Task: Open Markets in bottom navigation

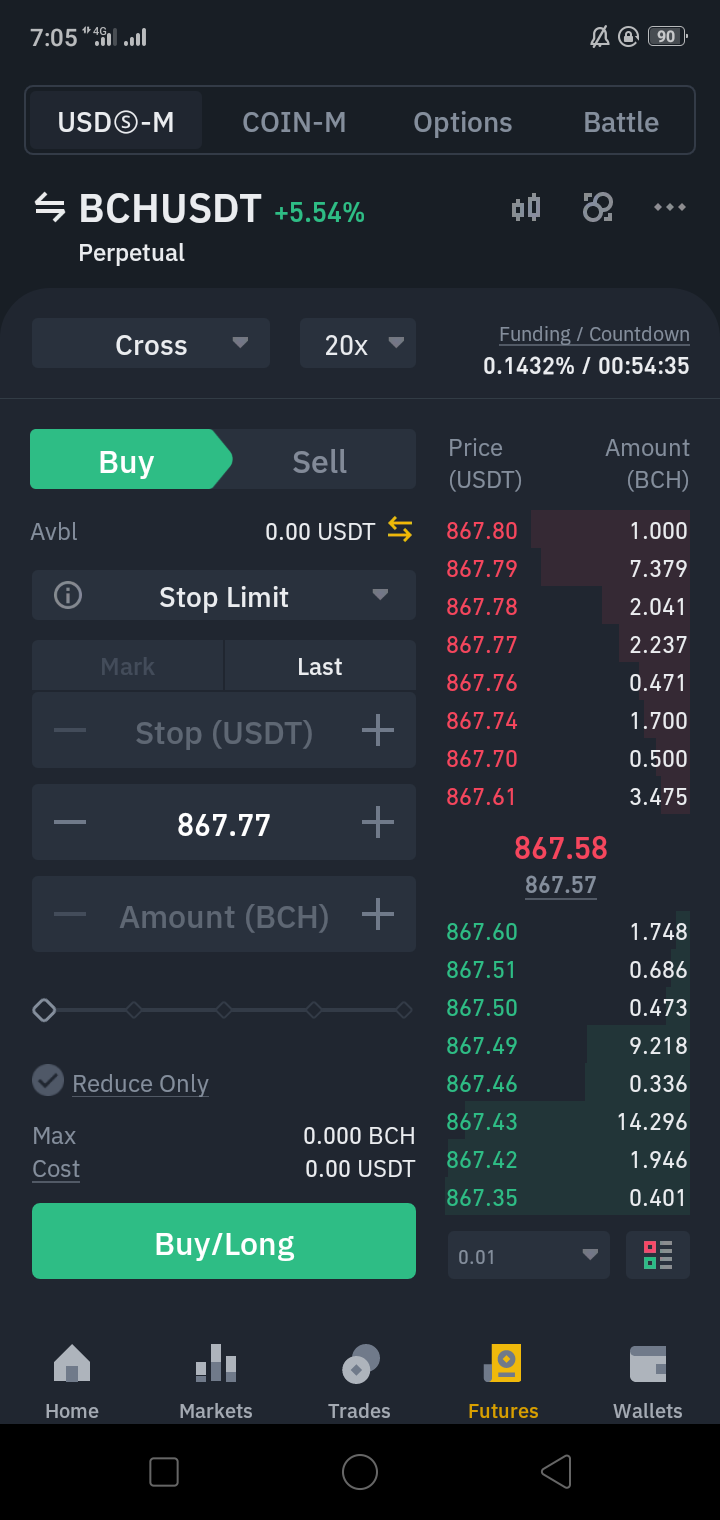Action: pyautogui.click(x=216, y=1383)
